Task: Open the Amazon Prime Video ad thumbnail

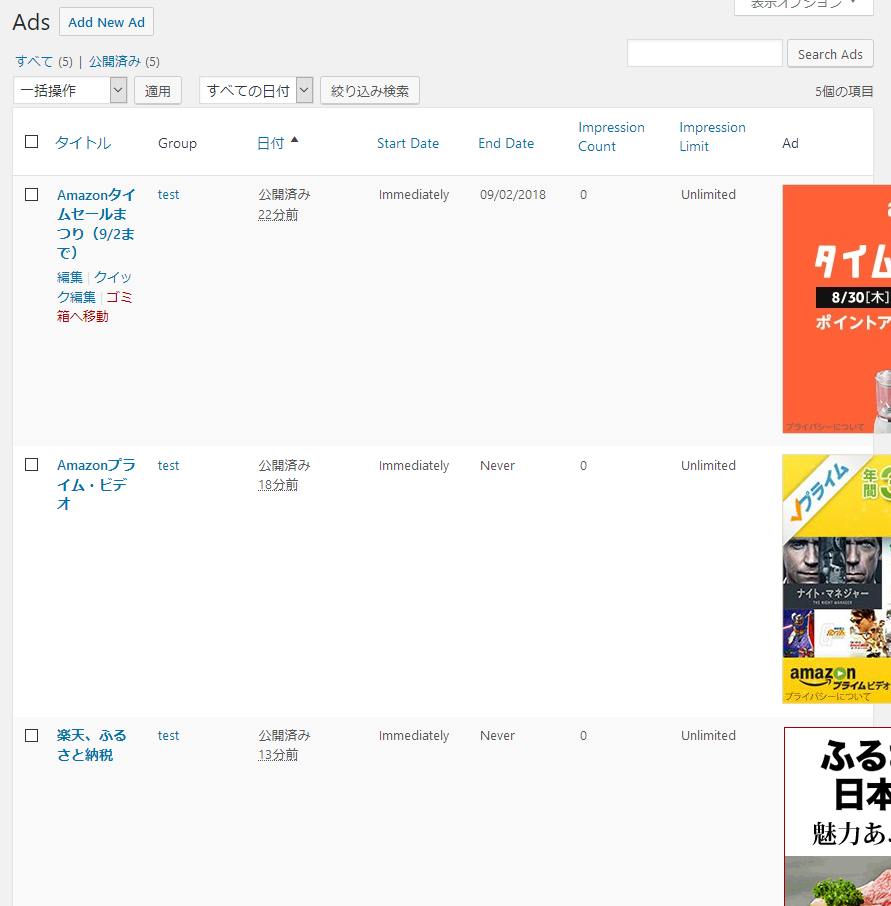Action: click(x=837, y=579)
